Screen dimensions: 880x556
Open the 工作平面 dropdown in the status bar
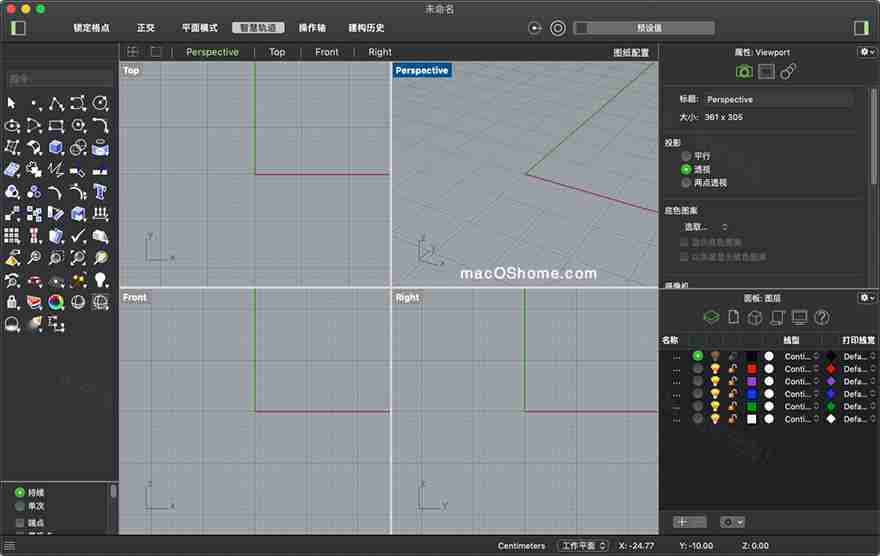(x=583, y=545)
